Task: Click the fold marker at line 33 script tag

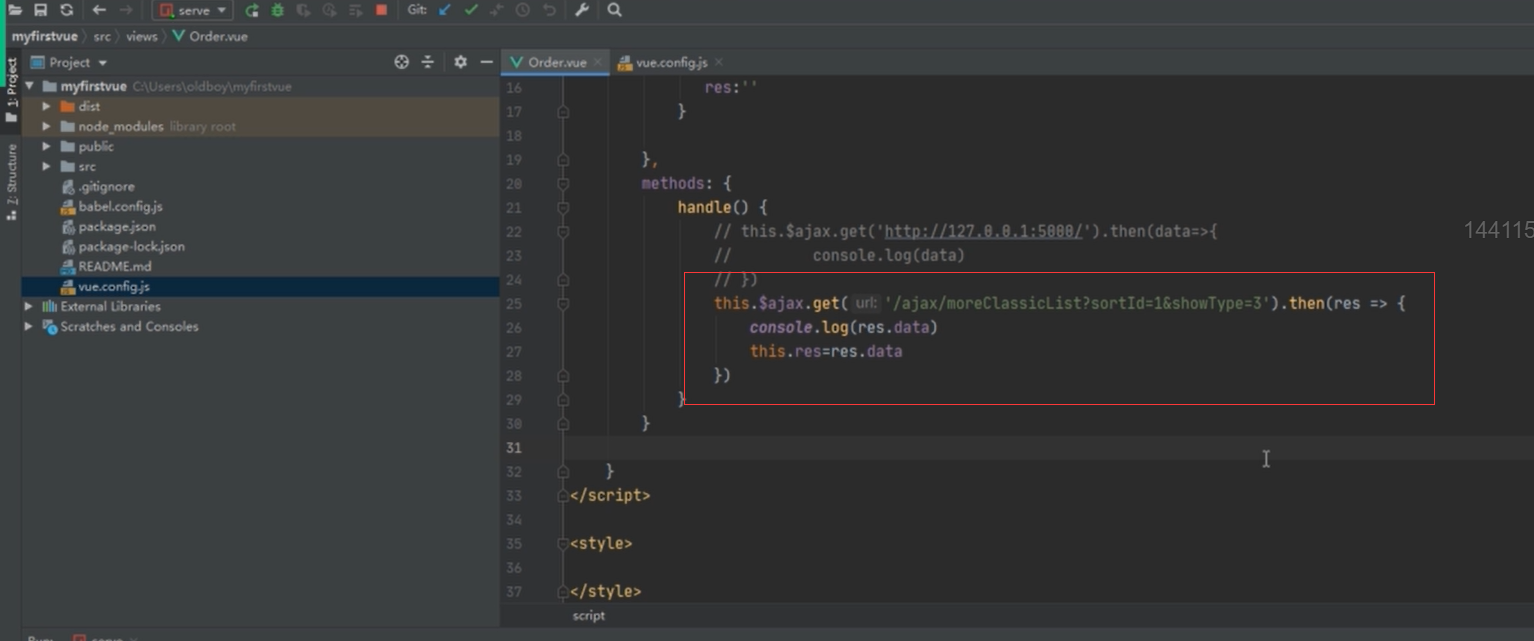Action: [563, 496]
